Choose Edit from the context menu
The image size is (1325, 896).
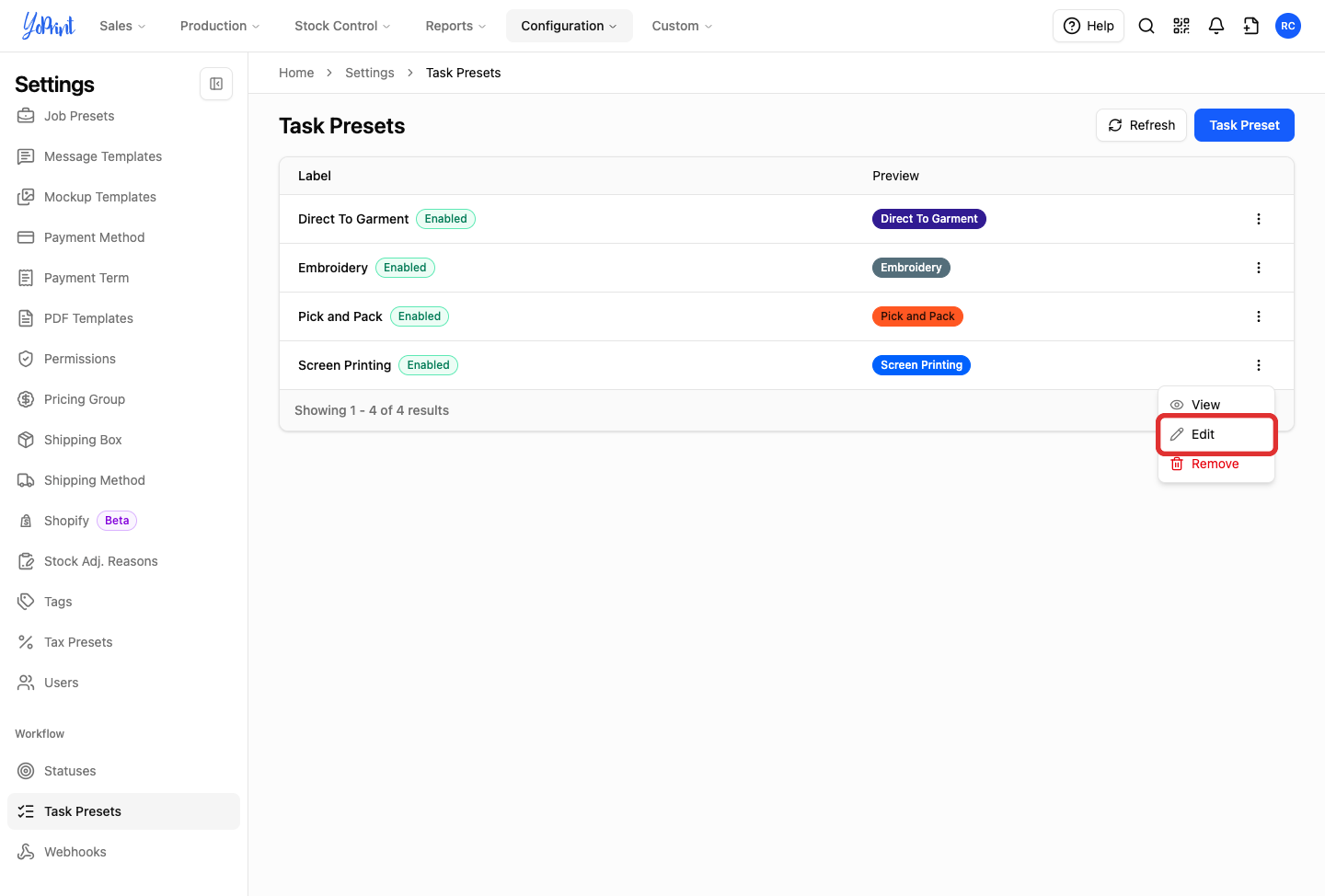coord(1216,434)
